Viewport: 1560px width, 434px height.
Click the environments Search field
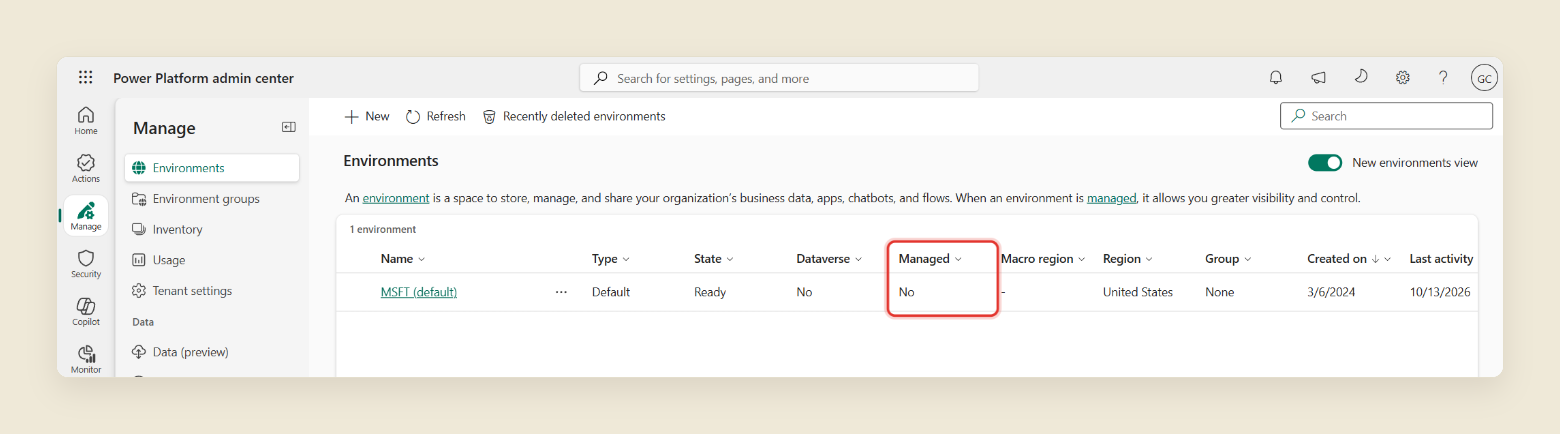coord(1386,116)
